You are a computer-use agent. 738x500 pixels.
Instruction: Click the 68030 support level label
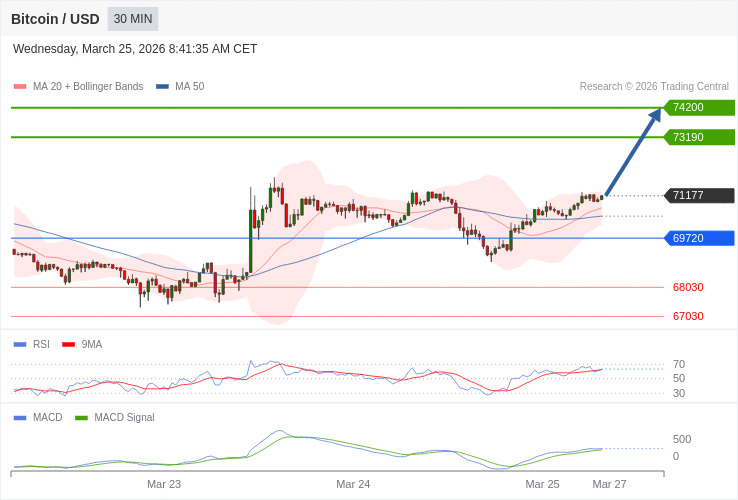pos(688,288)
